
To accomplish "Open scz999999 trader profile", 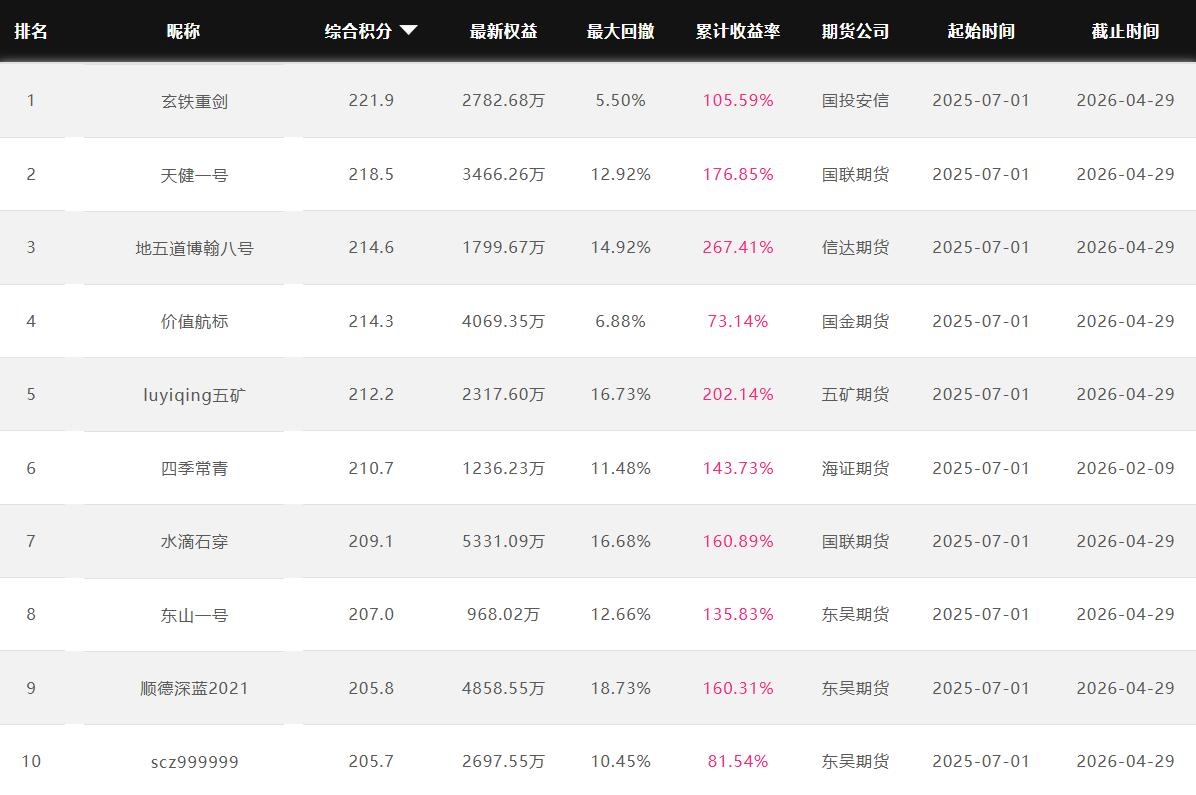I will click(x=194, y=762).
